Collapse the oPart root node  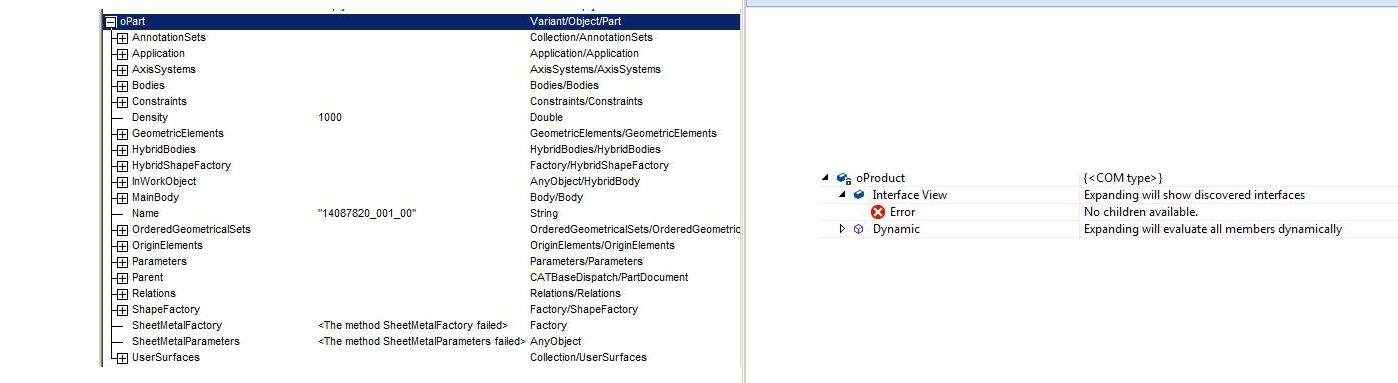click(110, 21)
